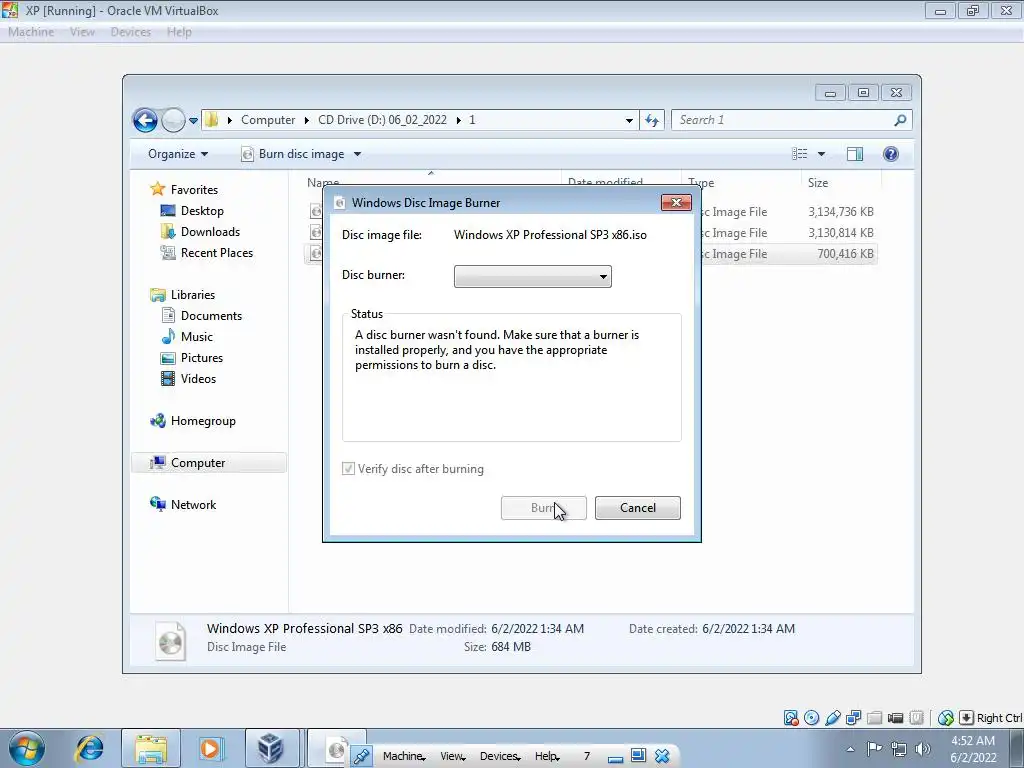Open Pictures library

[201, 358]
